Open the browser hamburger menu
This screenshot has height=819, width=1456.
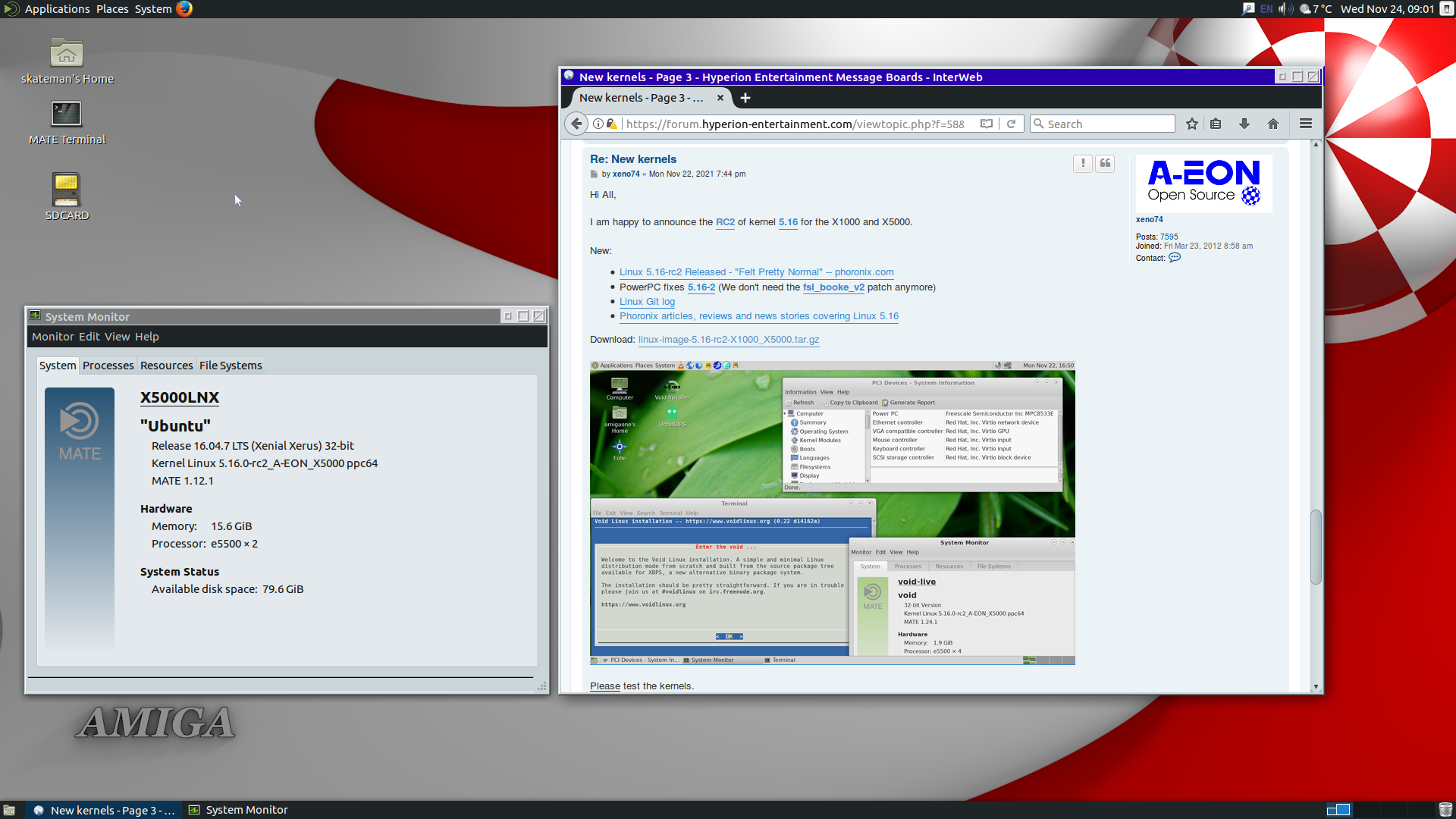1306,124
